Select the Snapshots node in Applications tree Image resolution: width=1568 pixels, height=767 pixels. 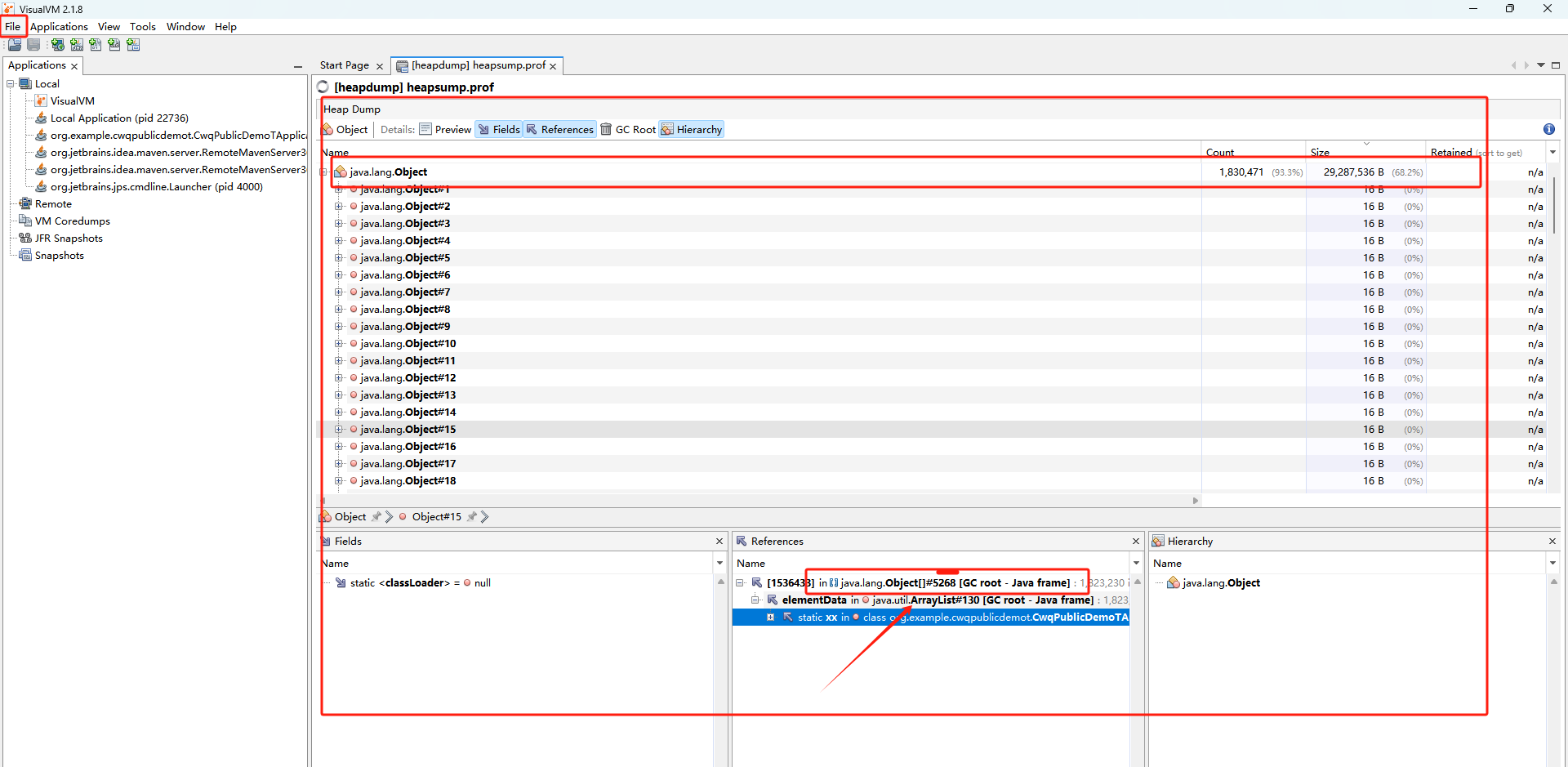pyautogui.click(x=59, y=256)
